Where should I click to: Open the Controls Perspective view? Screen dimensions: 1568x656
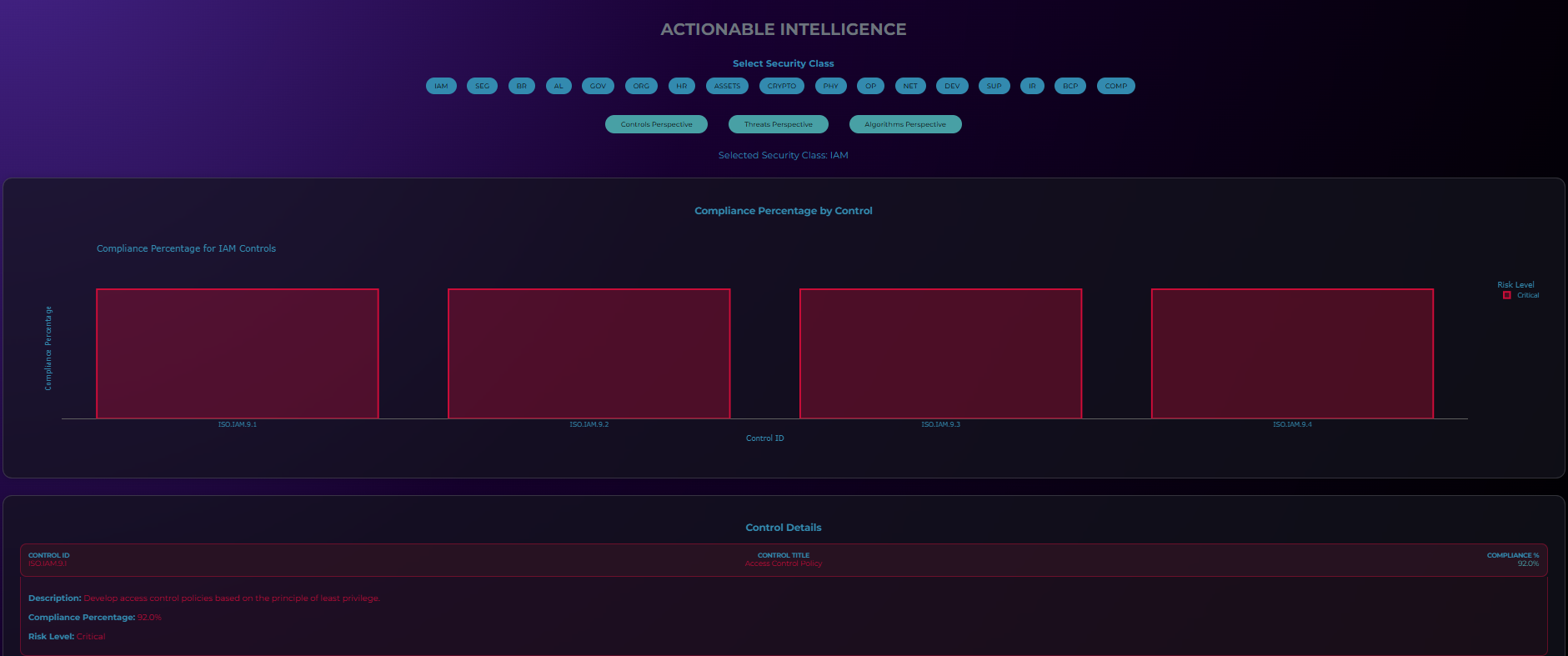click(656, 124)
